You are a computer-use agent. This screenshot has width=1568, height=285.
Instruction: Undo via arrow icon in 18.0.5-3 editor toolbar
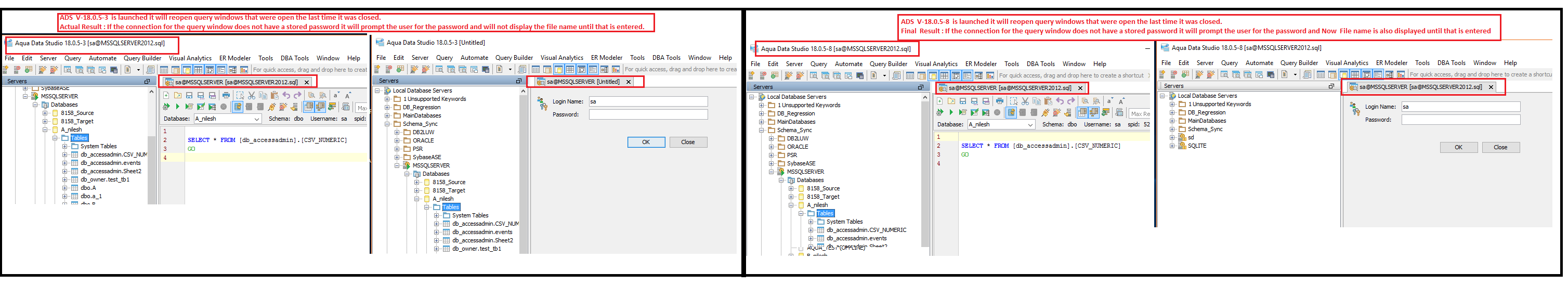(x=286, y=96)
